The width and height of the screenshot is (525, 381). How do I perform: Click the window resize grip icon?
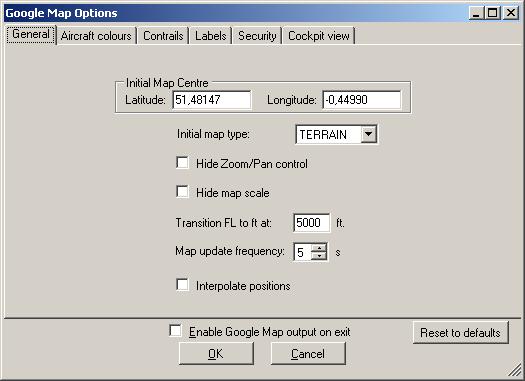tap(514, 370)
